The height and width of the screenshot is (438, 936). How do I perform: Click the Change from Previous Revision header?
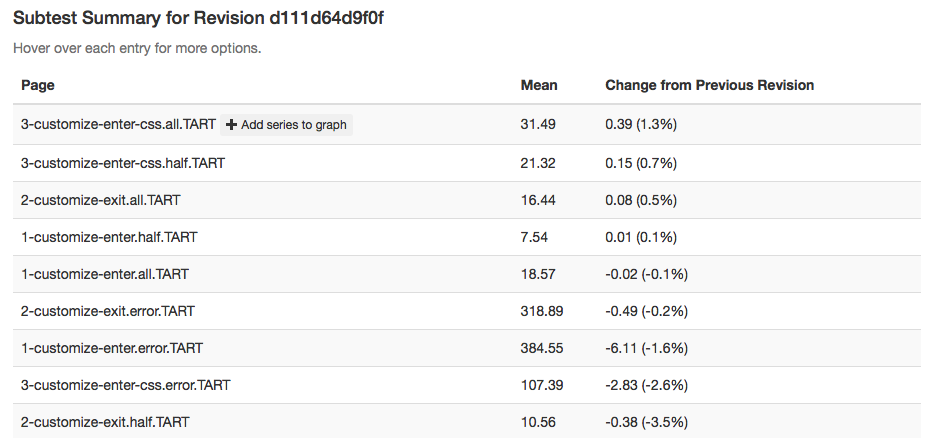tap(709, 86)
